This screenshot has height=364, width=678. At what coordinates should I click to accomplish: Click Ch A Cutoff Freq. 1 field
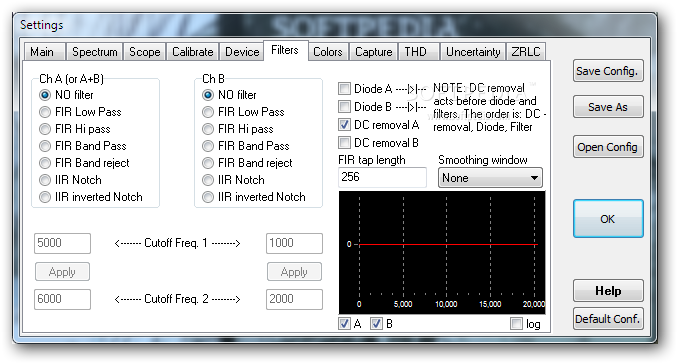[62, 243]
